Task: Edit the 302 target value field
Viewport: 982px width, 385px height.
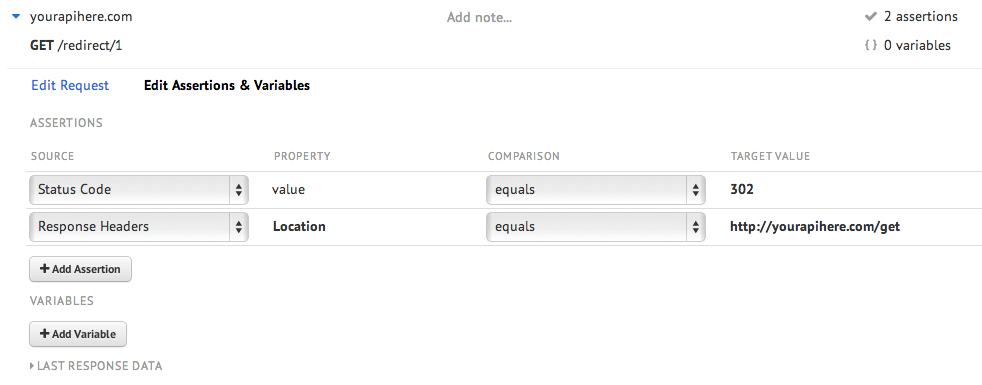Action: (x=742, y=190)
